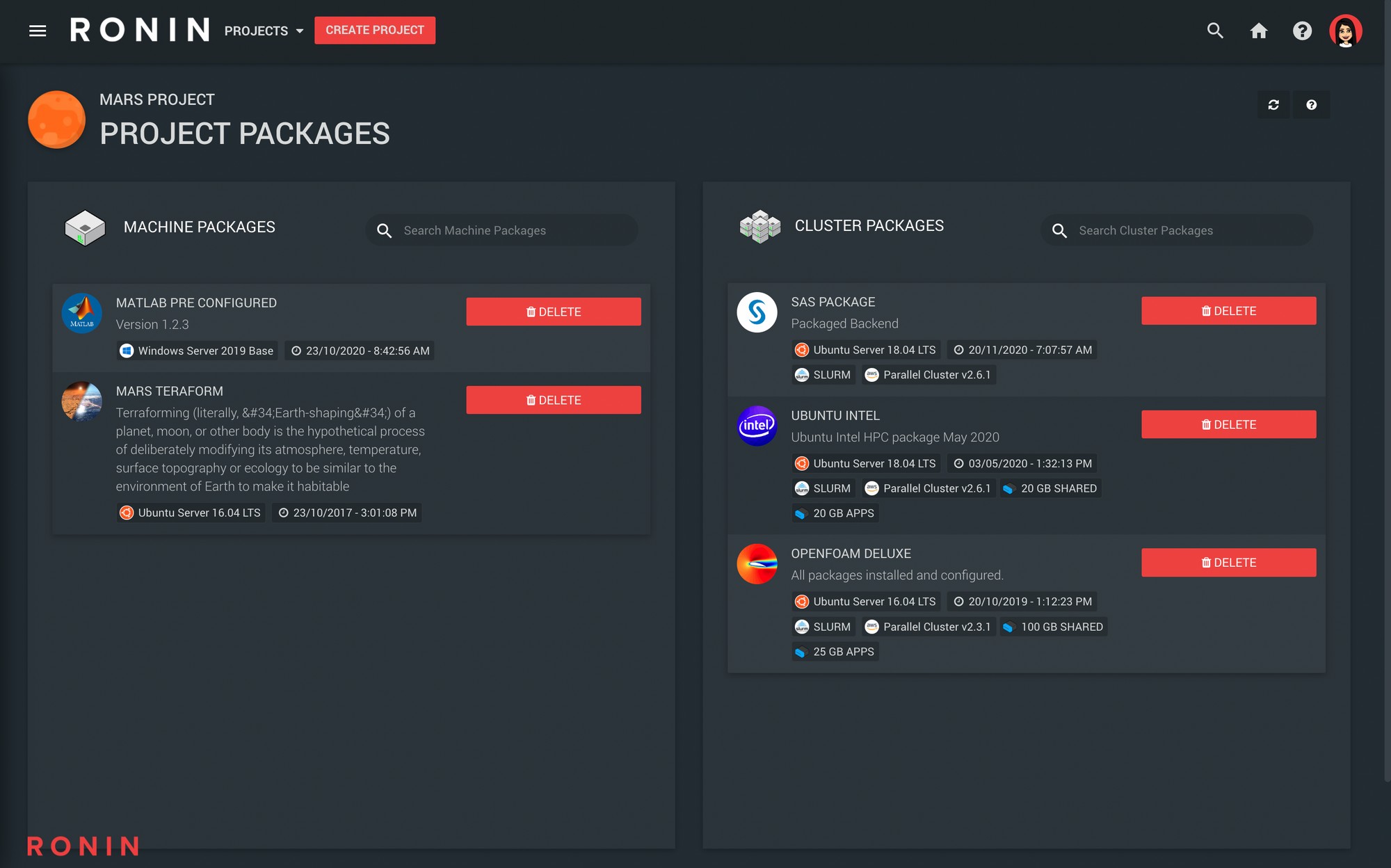Click the SAS Package logo icon
The height and width of the screenshot is (868, 1391).
point(757,312)
